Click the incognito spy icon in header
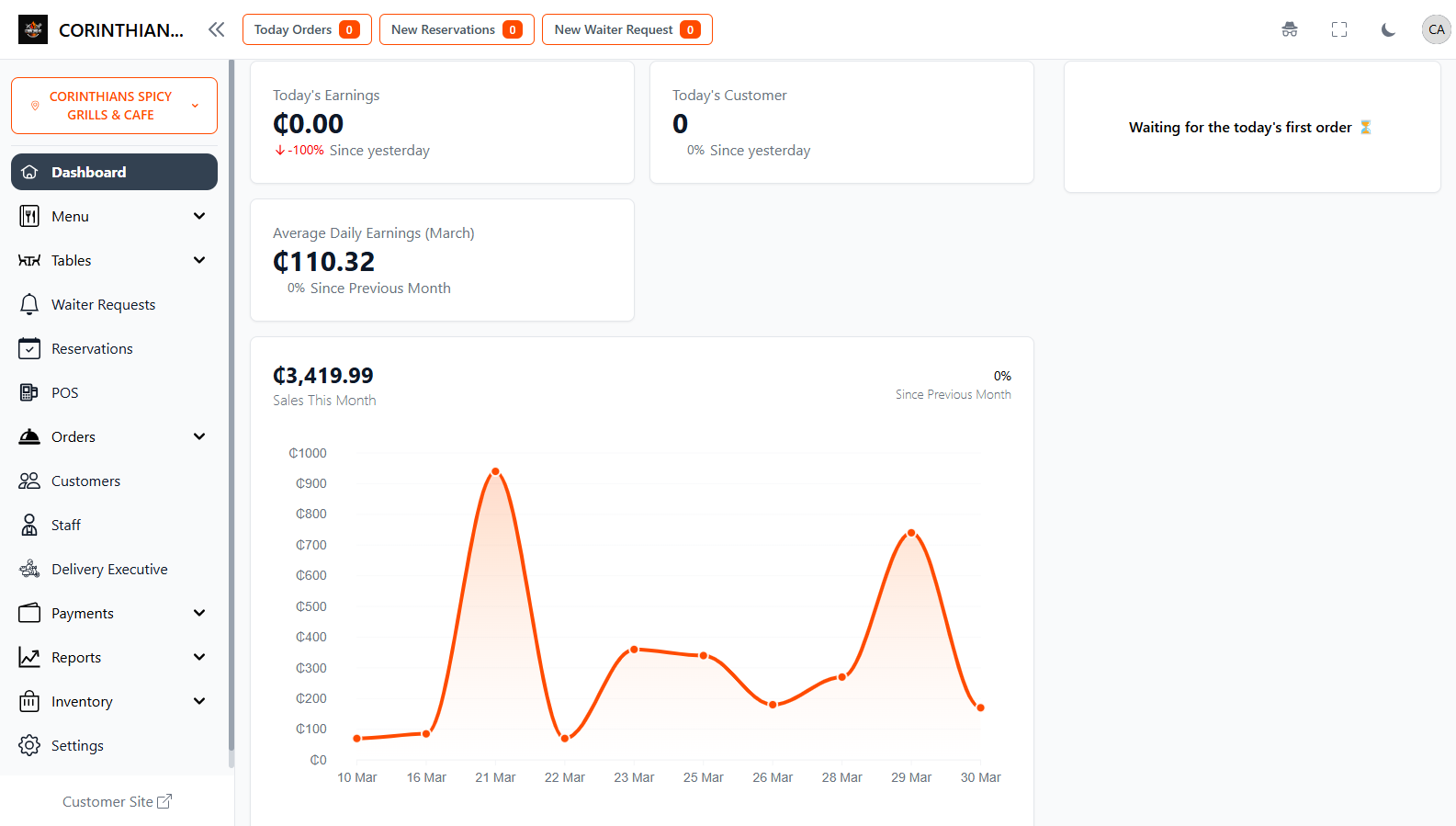1456x826 pixels. click(1290, 29)
